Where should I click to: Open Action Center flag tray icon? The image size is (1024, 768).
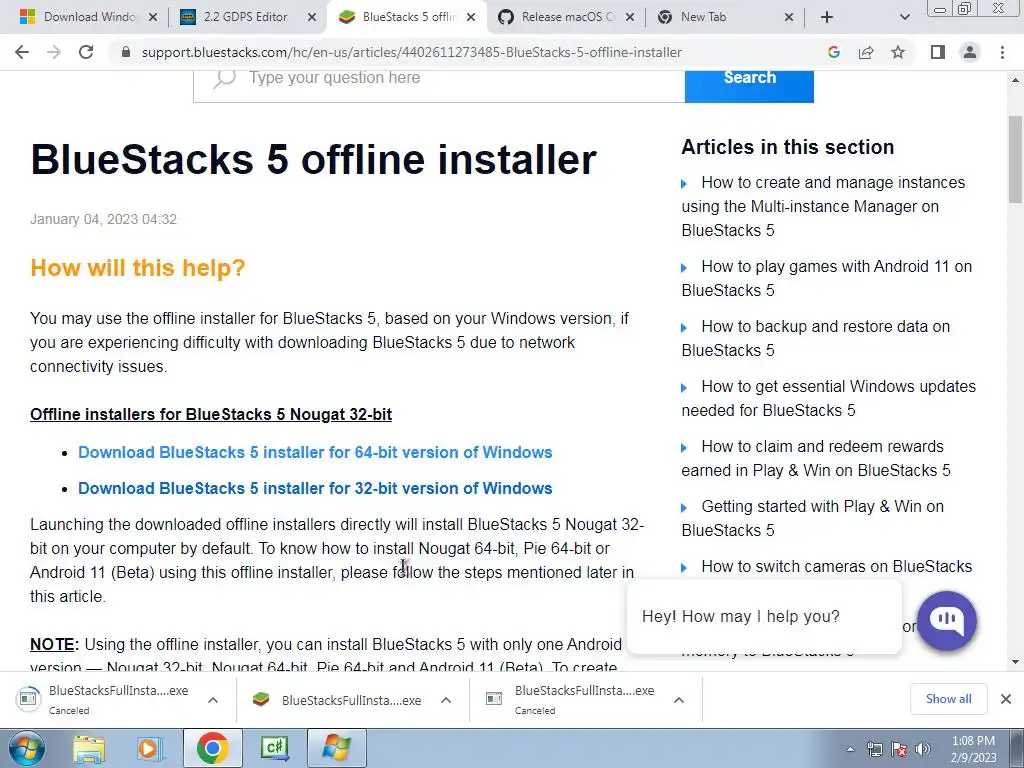coord(899,749)
